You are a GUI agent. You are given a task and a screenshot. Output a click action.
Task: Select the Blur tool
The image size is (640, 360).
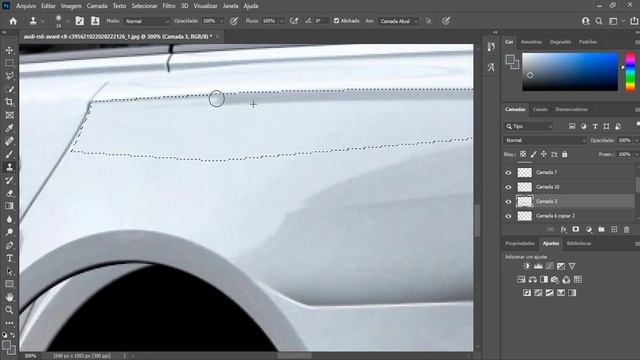pos(9,219)
